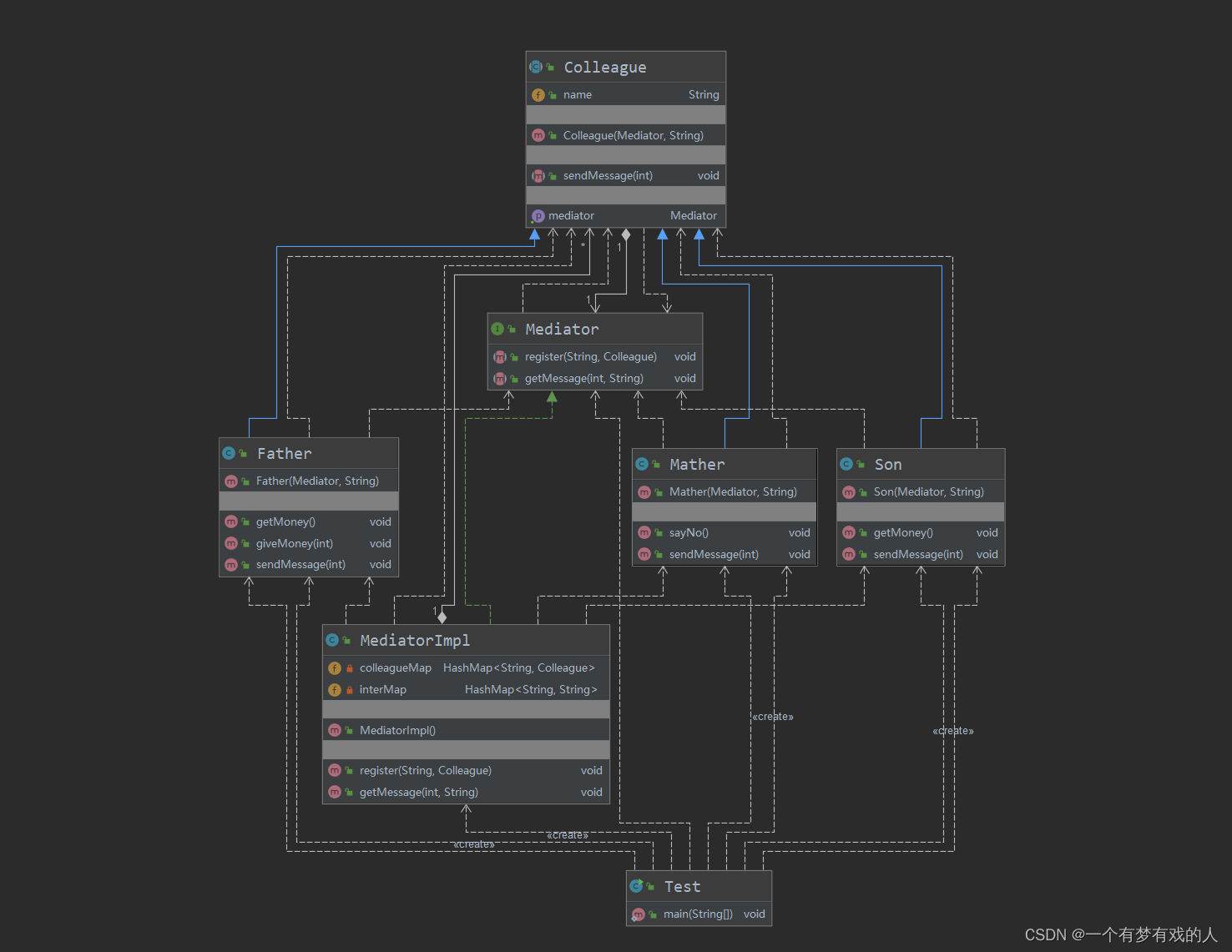Click the Mather class icon
Image resolution: width=1232 pixels, height=952 pixels.
(642, 464)
